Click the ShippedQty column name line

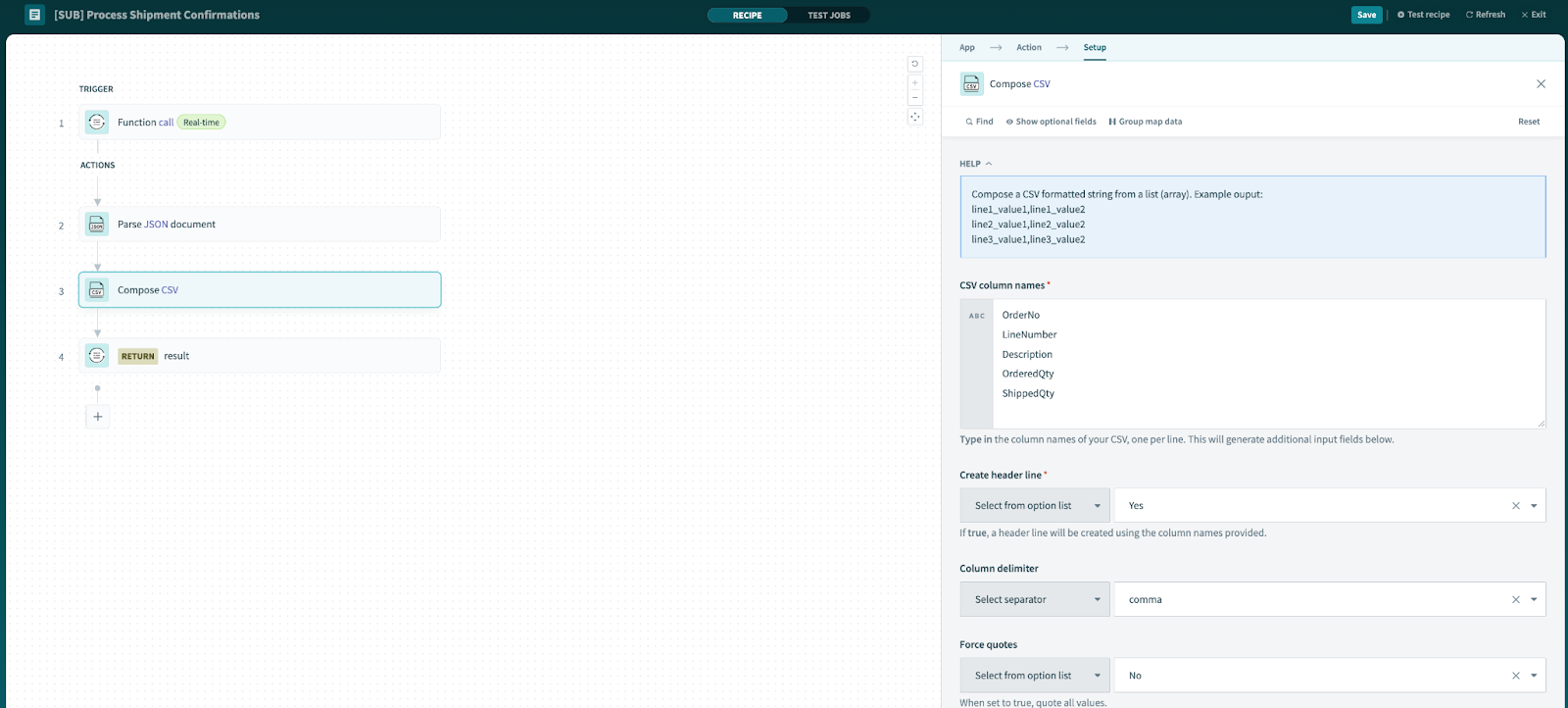click(x=1028, y=394)
